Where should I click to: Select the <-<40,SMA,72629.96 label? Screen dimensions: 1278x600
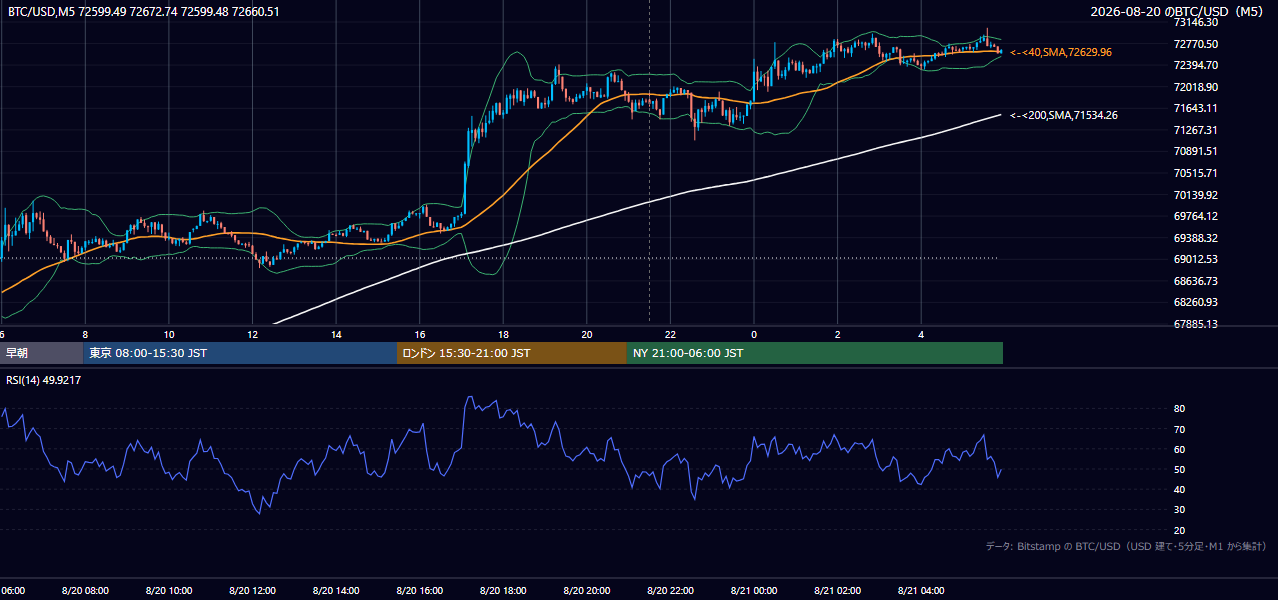[1061, 52]
